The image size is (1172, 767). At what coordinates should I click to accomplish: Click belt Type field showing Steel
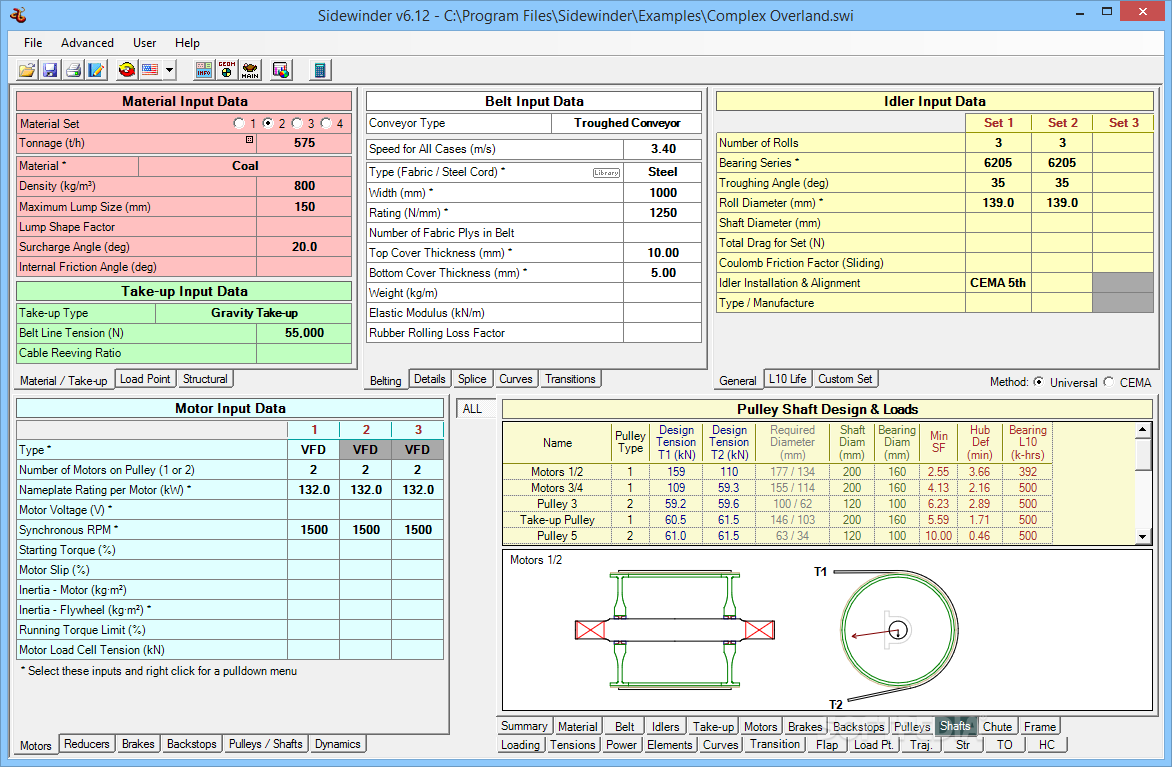pos(662,172)
